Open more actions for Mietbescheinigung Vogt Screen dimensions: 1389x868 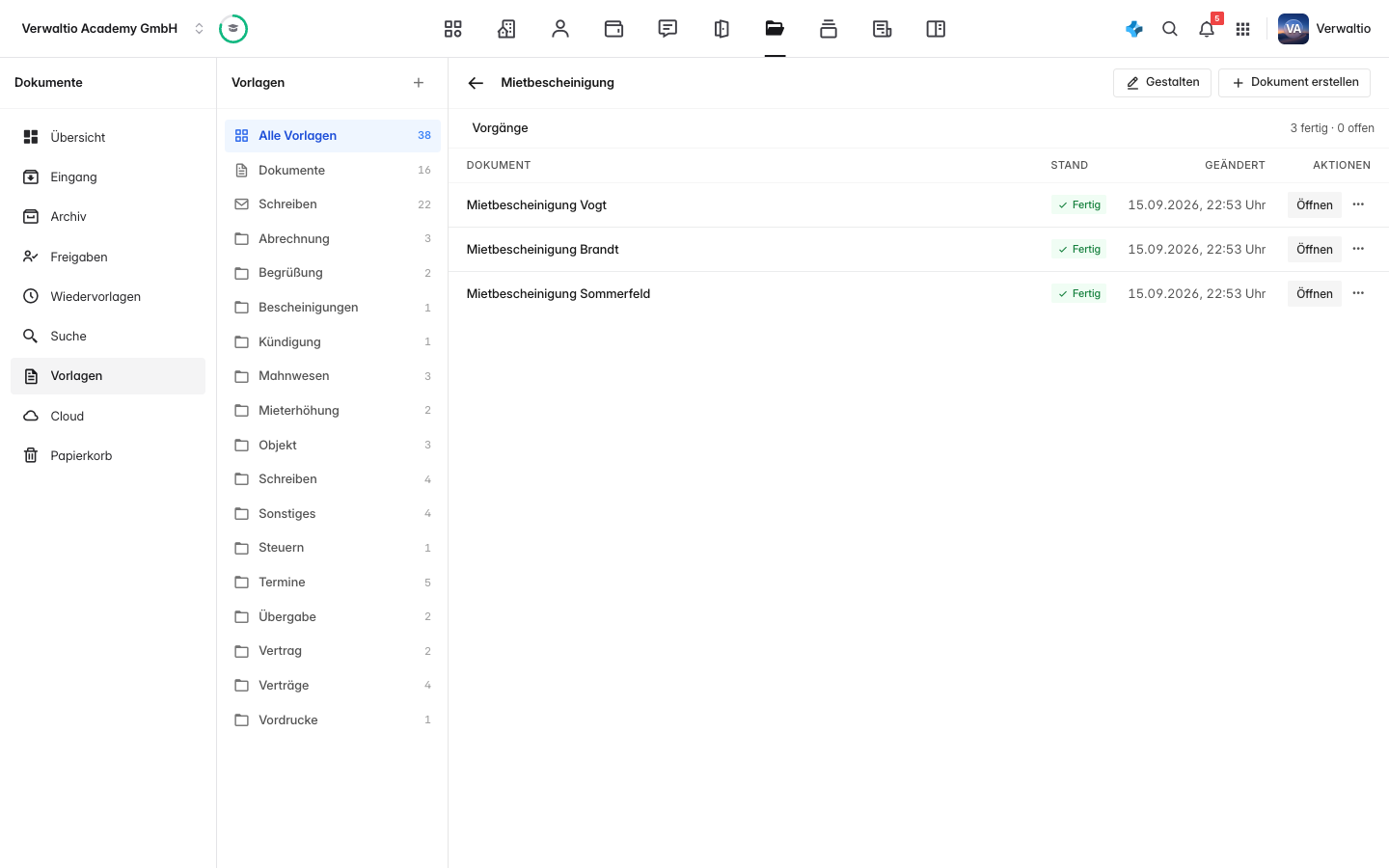(x=1358, y=204)
